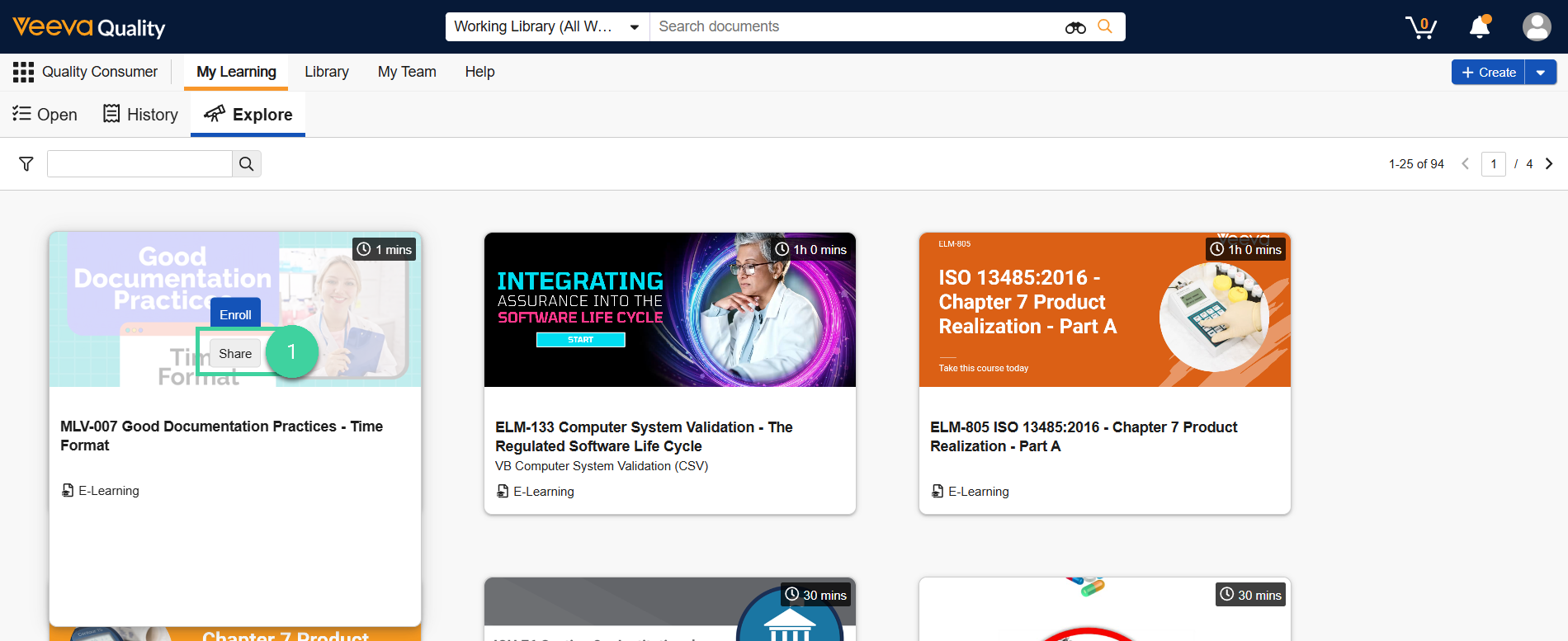Open the app launcher grid icon
The height and width of the screenshot is (641, 1568).
pos(23,72)
